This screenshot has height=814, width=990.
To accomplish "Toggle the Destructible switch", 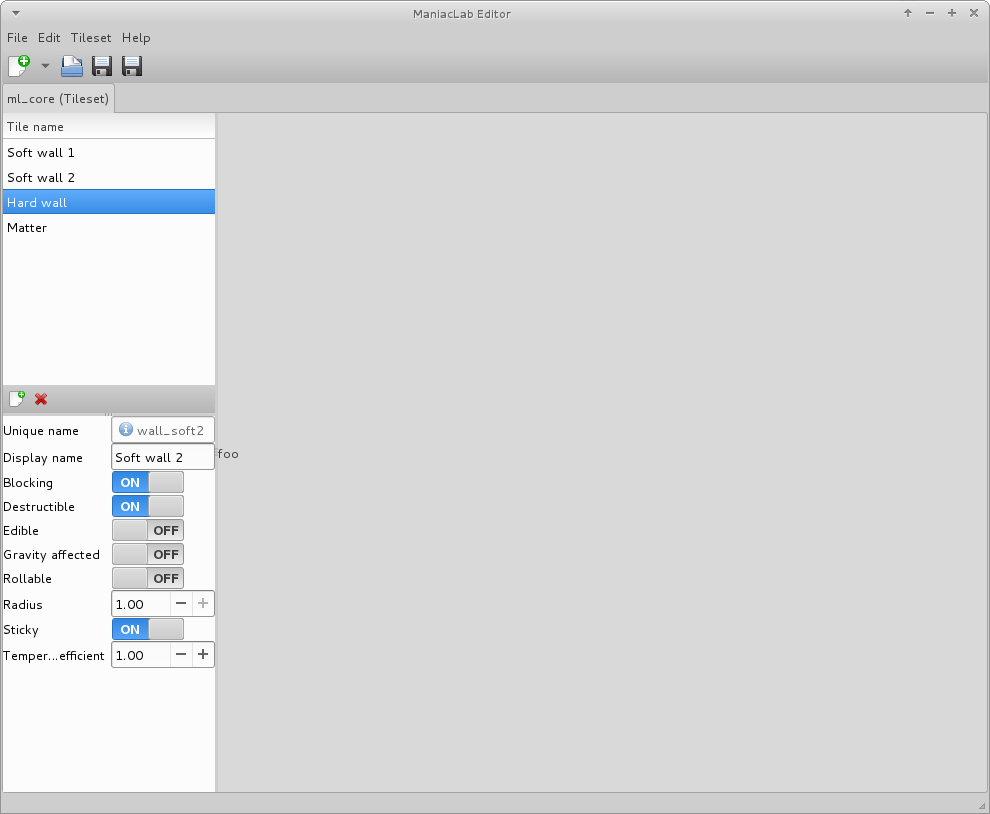I will click(148, 506).
